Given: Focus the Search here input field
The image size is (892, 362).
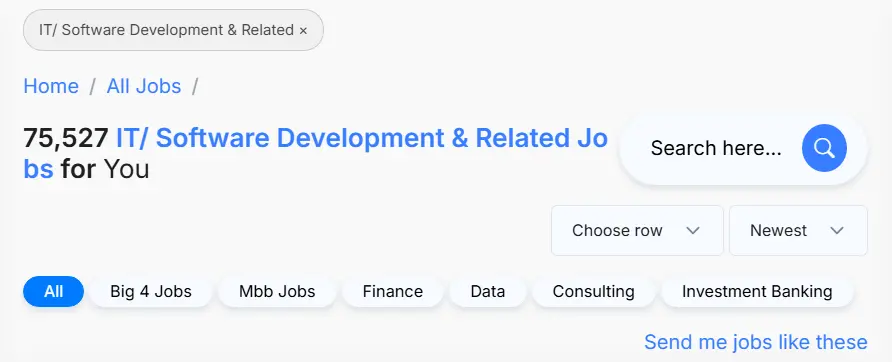Looking at the screenshot, I should [x=717, y=149].
